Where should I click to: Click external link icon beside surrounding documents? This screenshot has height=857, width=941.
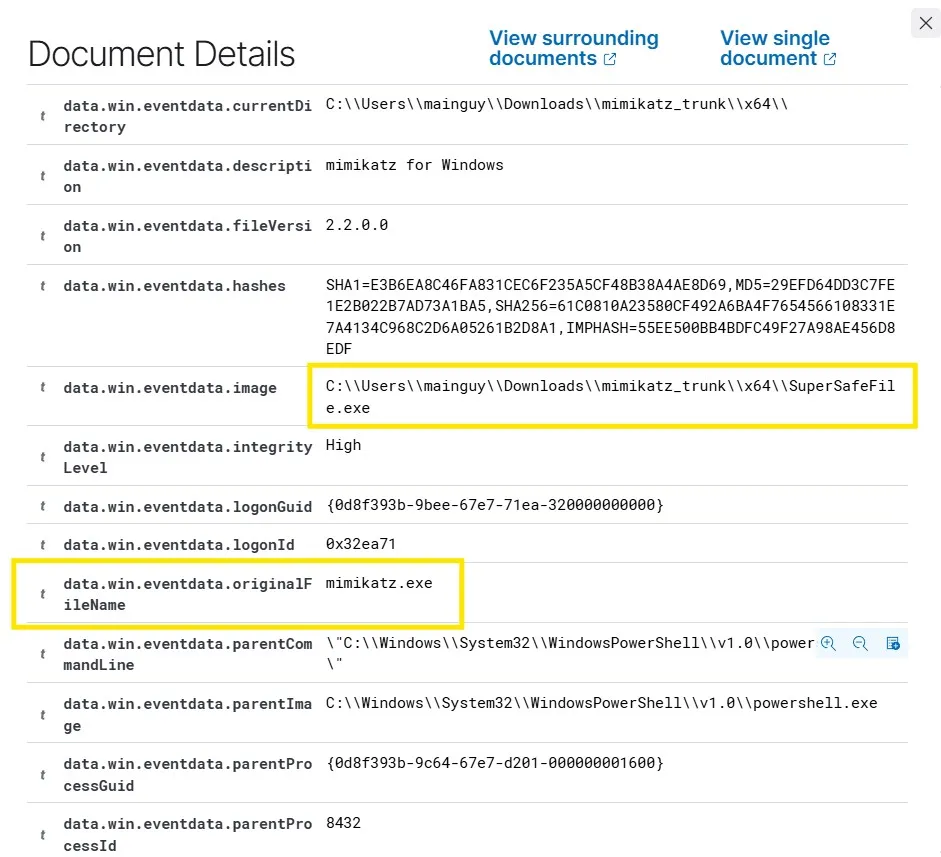[610, 59]
